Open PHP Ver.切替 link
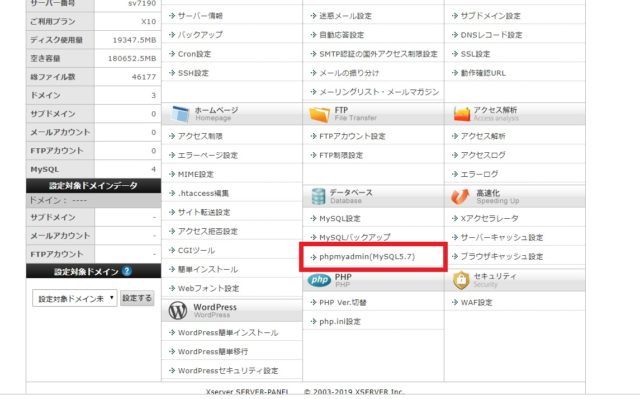640x399 pixels. [x=342, y=303]
